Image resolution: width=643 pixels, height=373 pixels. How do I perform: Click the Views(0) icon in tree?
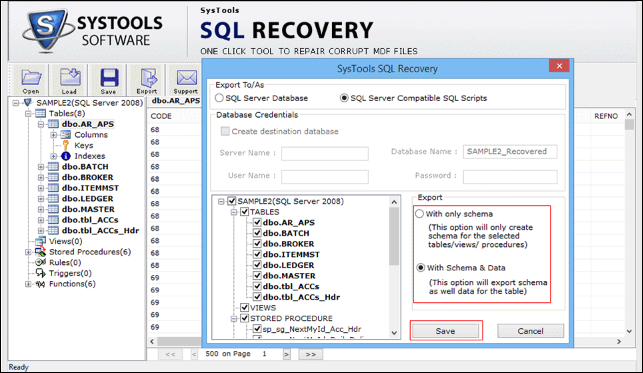point(40,241)
